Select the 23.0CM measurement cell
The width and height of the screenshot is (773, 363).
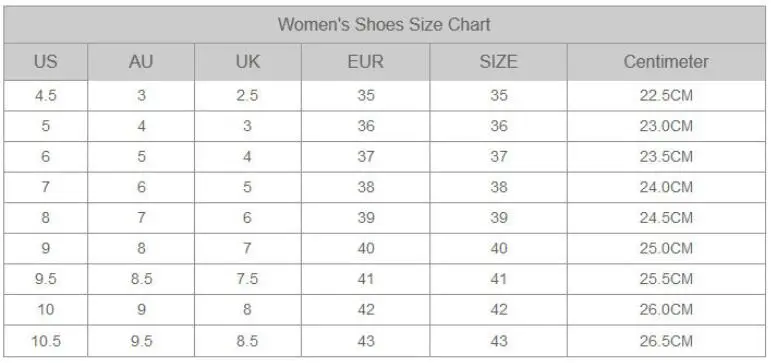coord(666,126)
